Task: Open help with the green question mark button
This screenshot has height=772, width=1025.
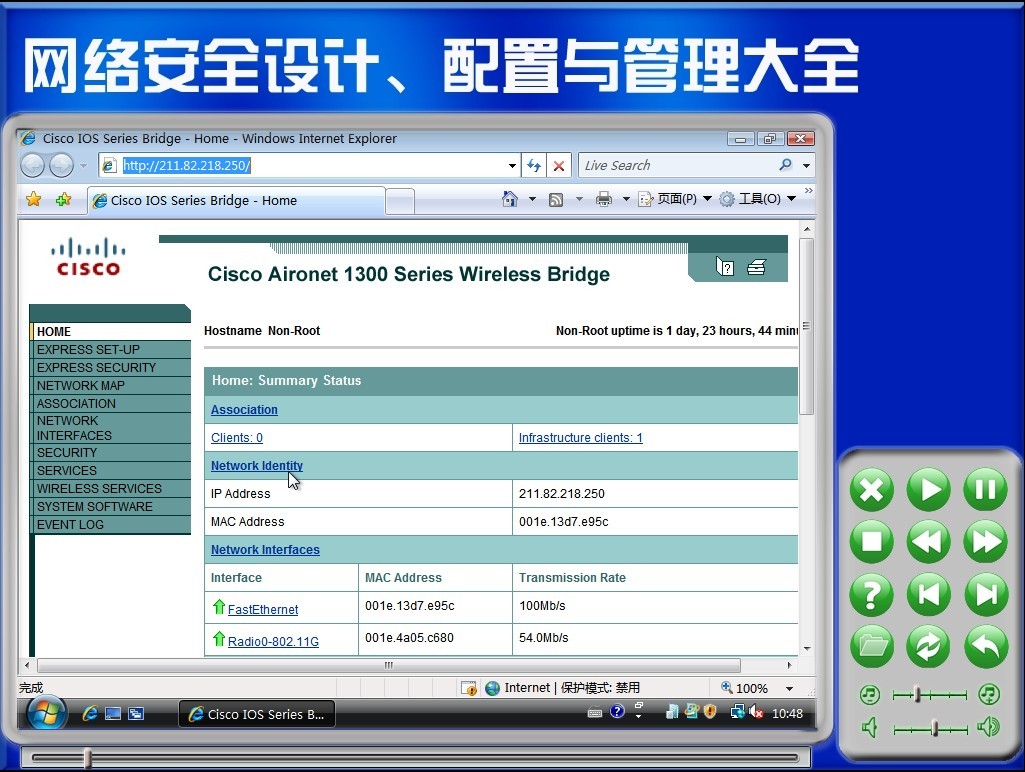Action: tap(871, 595)
